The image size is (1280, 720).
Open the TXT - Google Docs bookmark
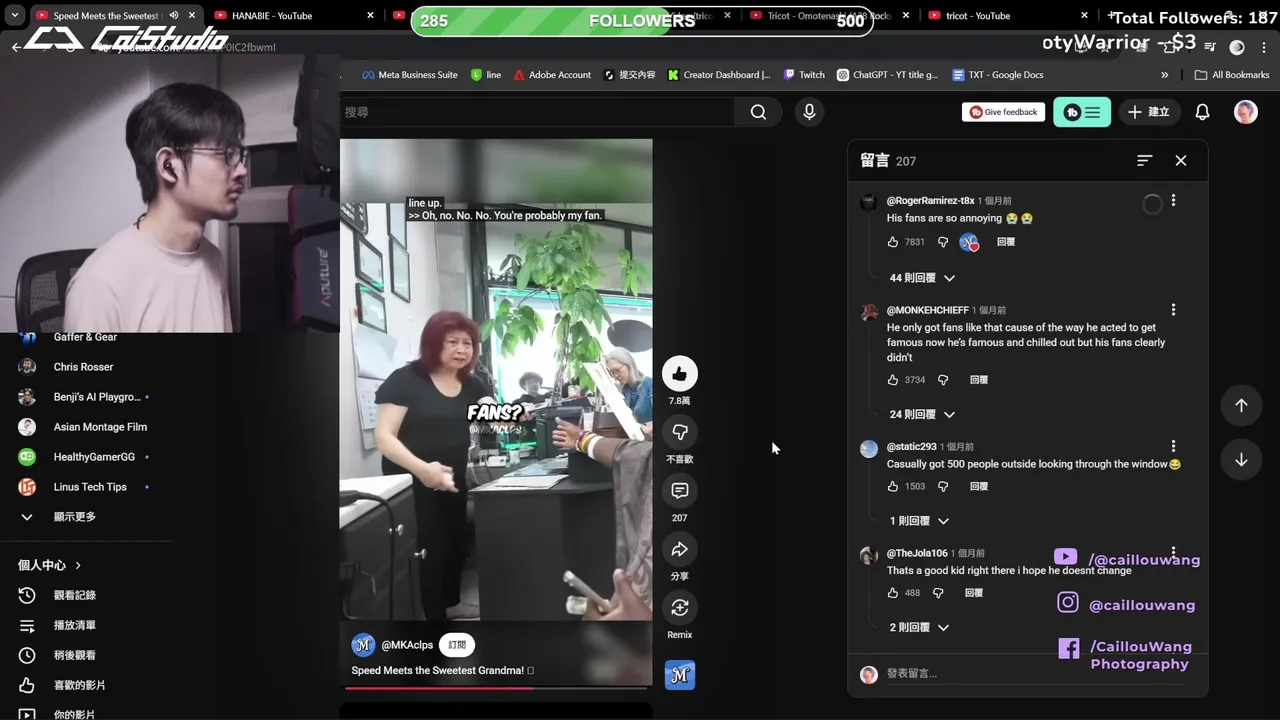pos(998,75)
